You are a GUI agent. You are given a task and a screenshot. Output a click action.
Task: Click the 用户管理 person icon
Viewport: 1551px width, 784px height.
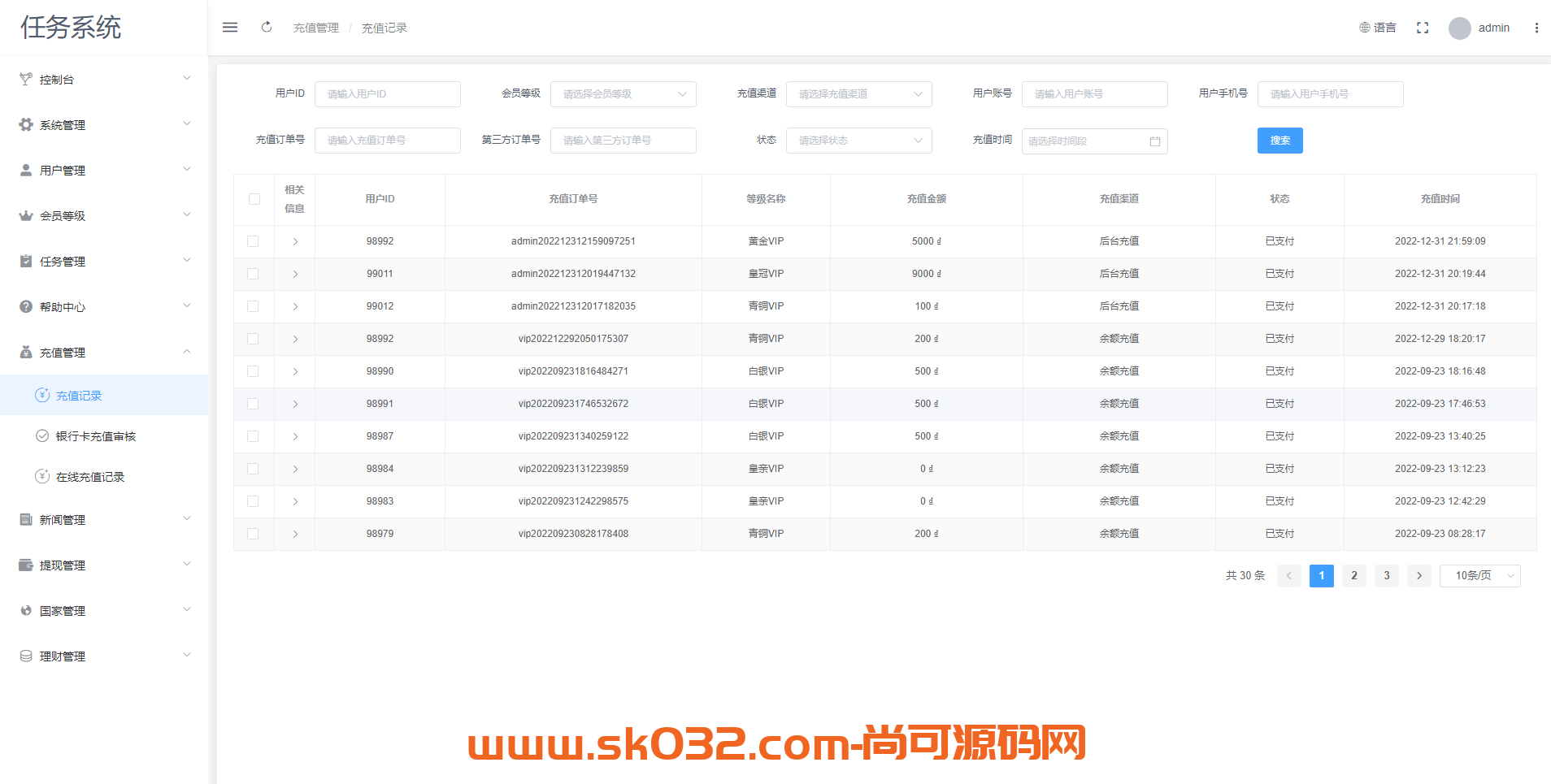pyautogui.click(x=26, y=171)
